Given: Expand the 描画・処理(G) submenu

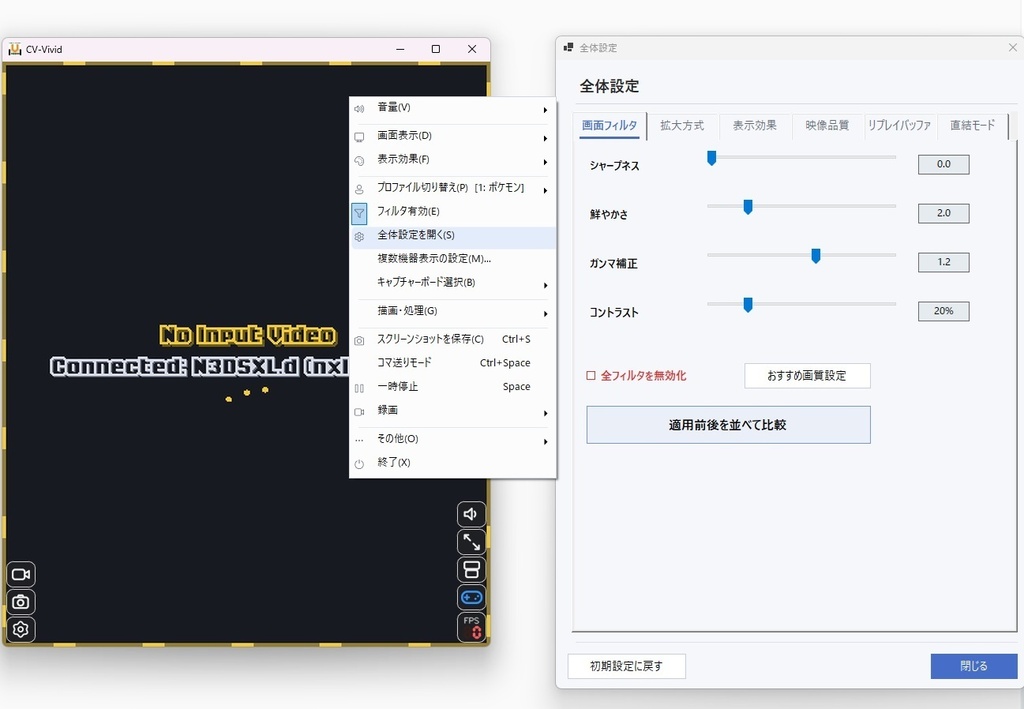Looking at the screenshot, I should point(453,312).
